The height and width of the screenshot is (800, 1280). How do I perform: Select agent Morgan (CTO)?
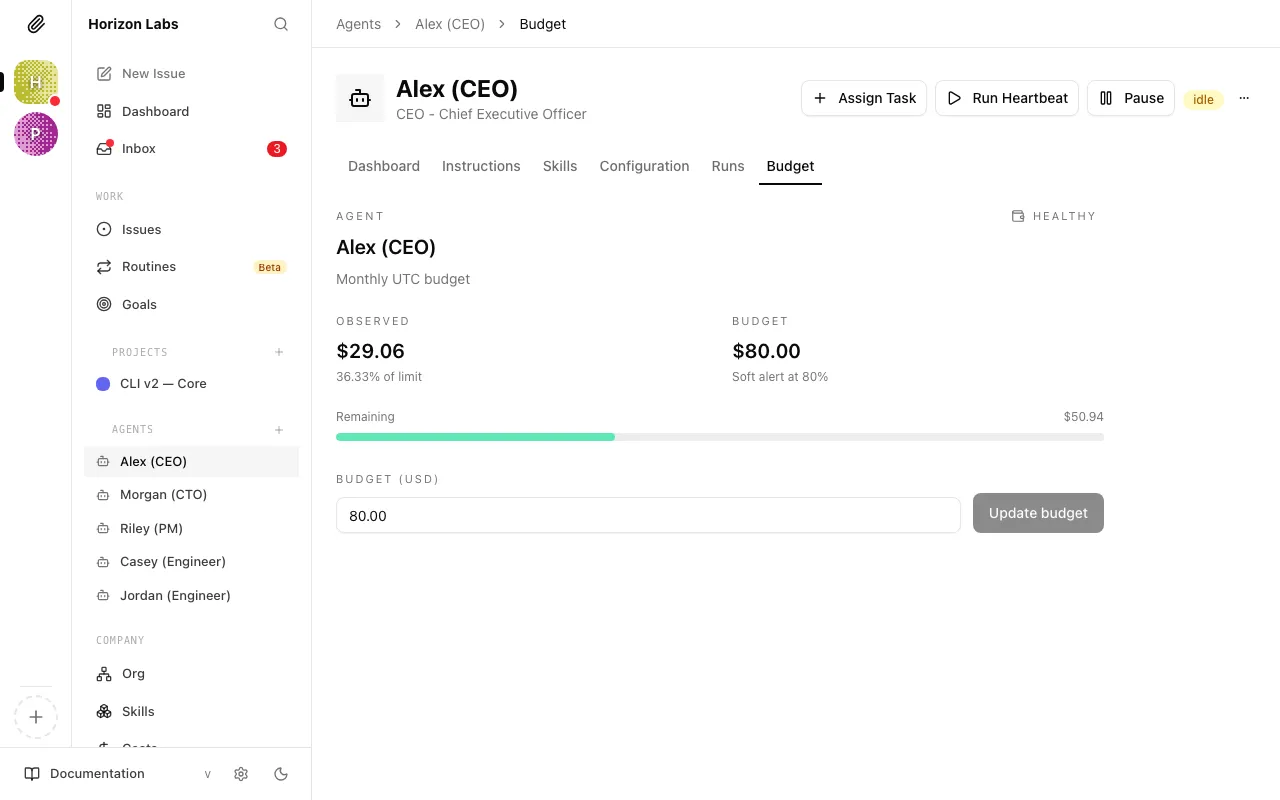pos(191,495)
